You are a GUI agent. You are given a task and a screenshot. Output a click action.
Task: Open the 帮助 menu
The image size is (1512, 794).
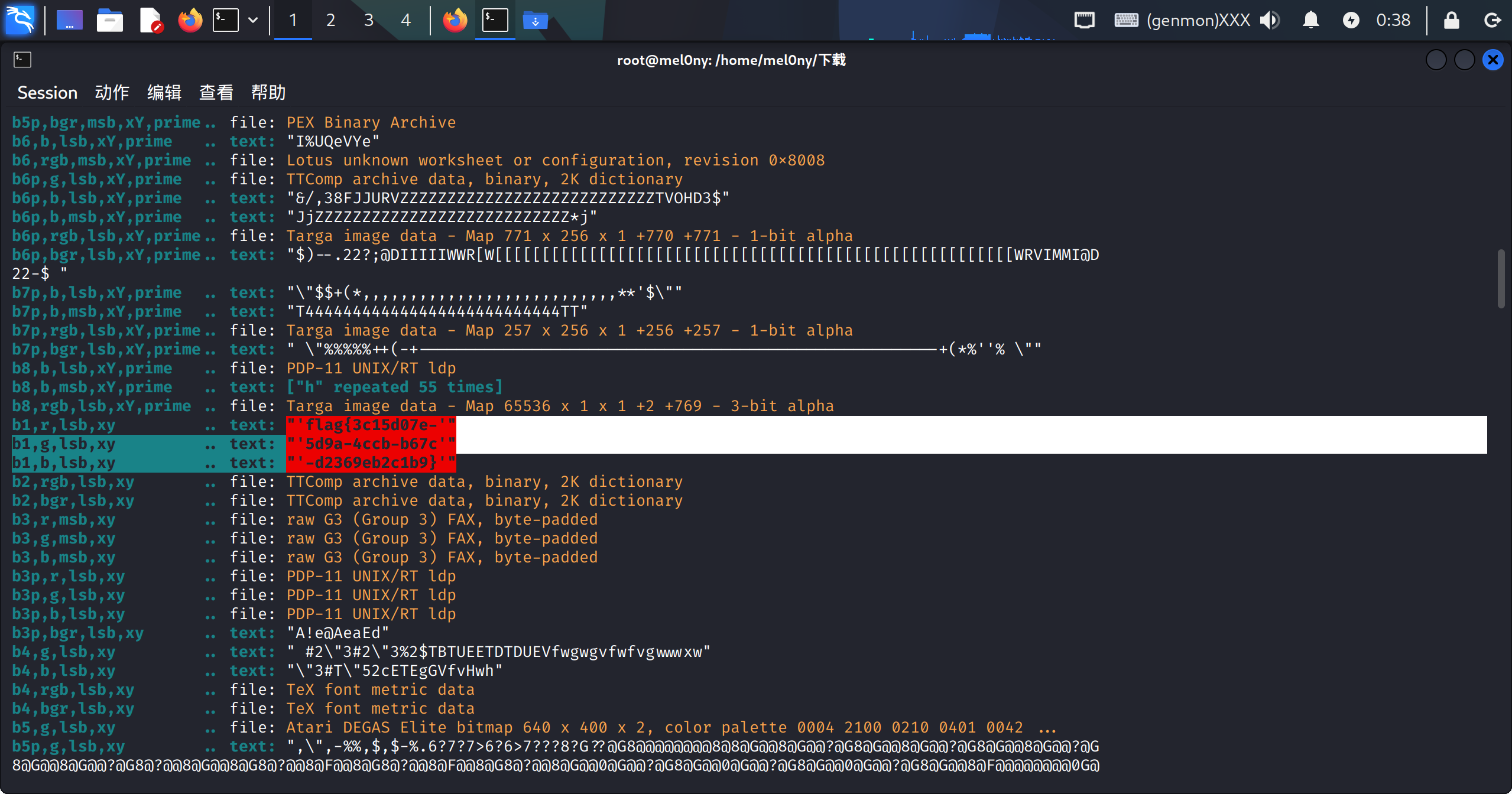[268, 93]
